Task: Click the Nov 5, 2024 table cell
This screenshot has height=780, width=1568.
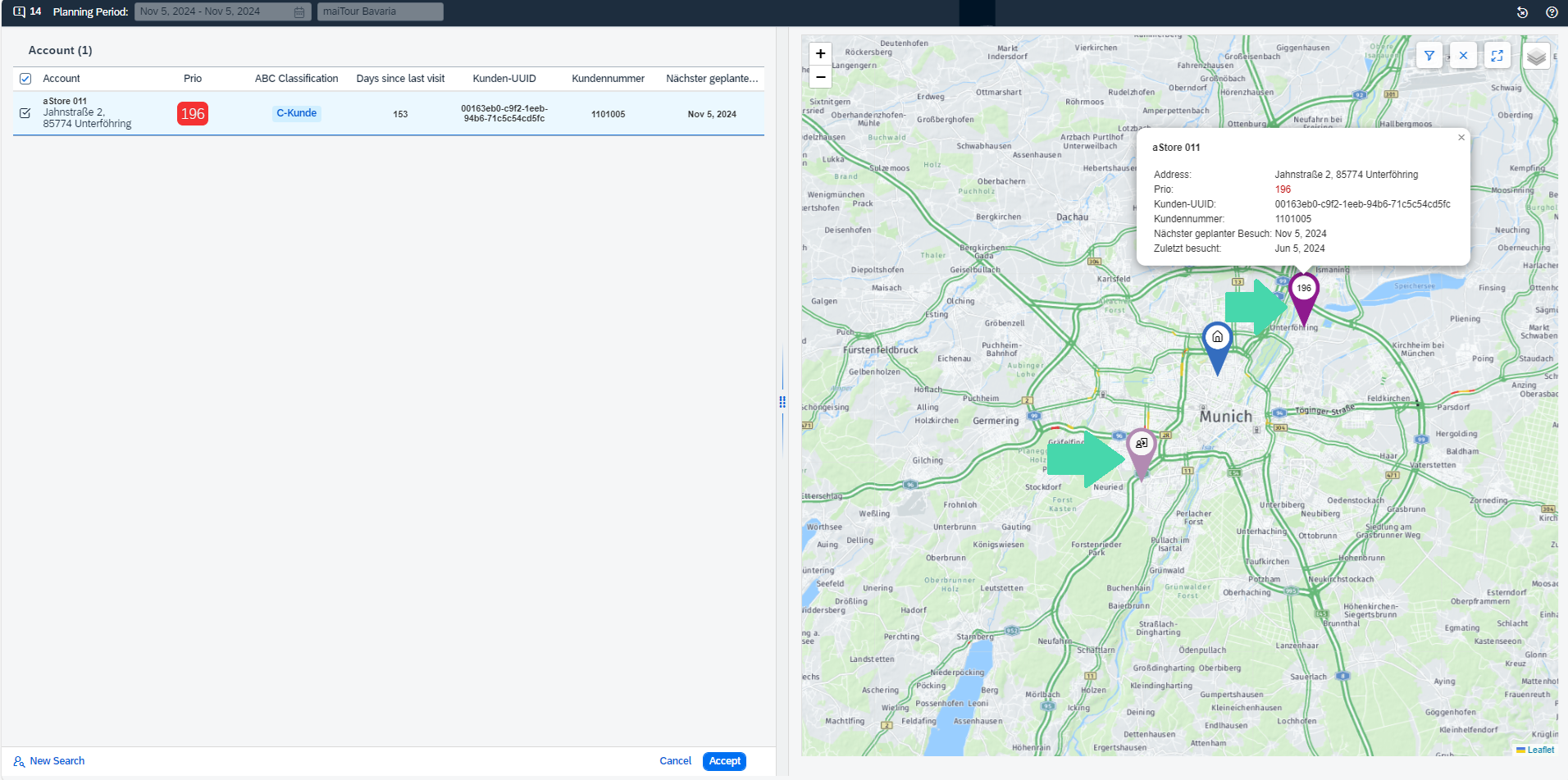Action: click(712, 114)
